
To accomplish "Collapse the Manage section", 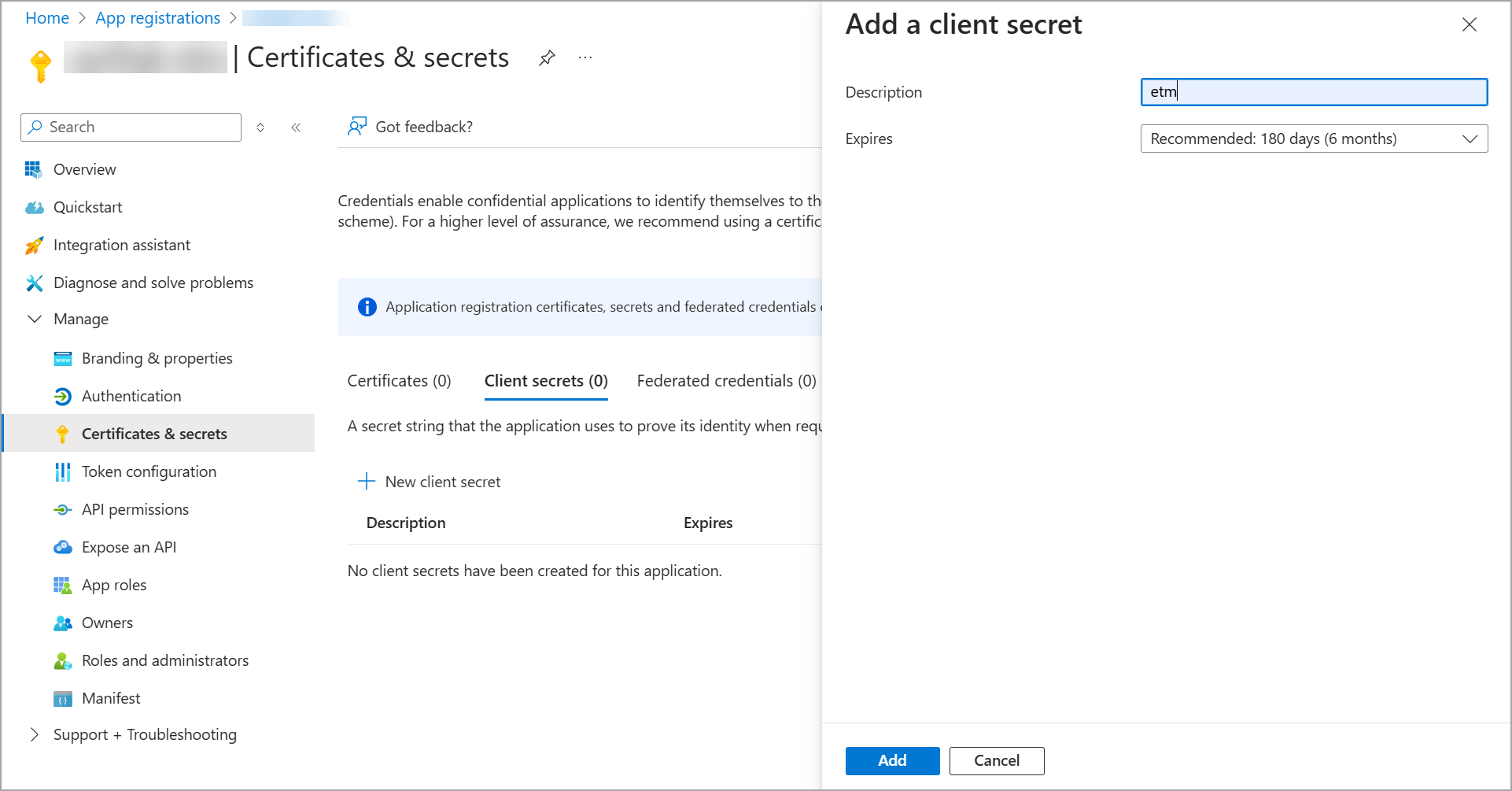I will [x=35, y=319].
